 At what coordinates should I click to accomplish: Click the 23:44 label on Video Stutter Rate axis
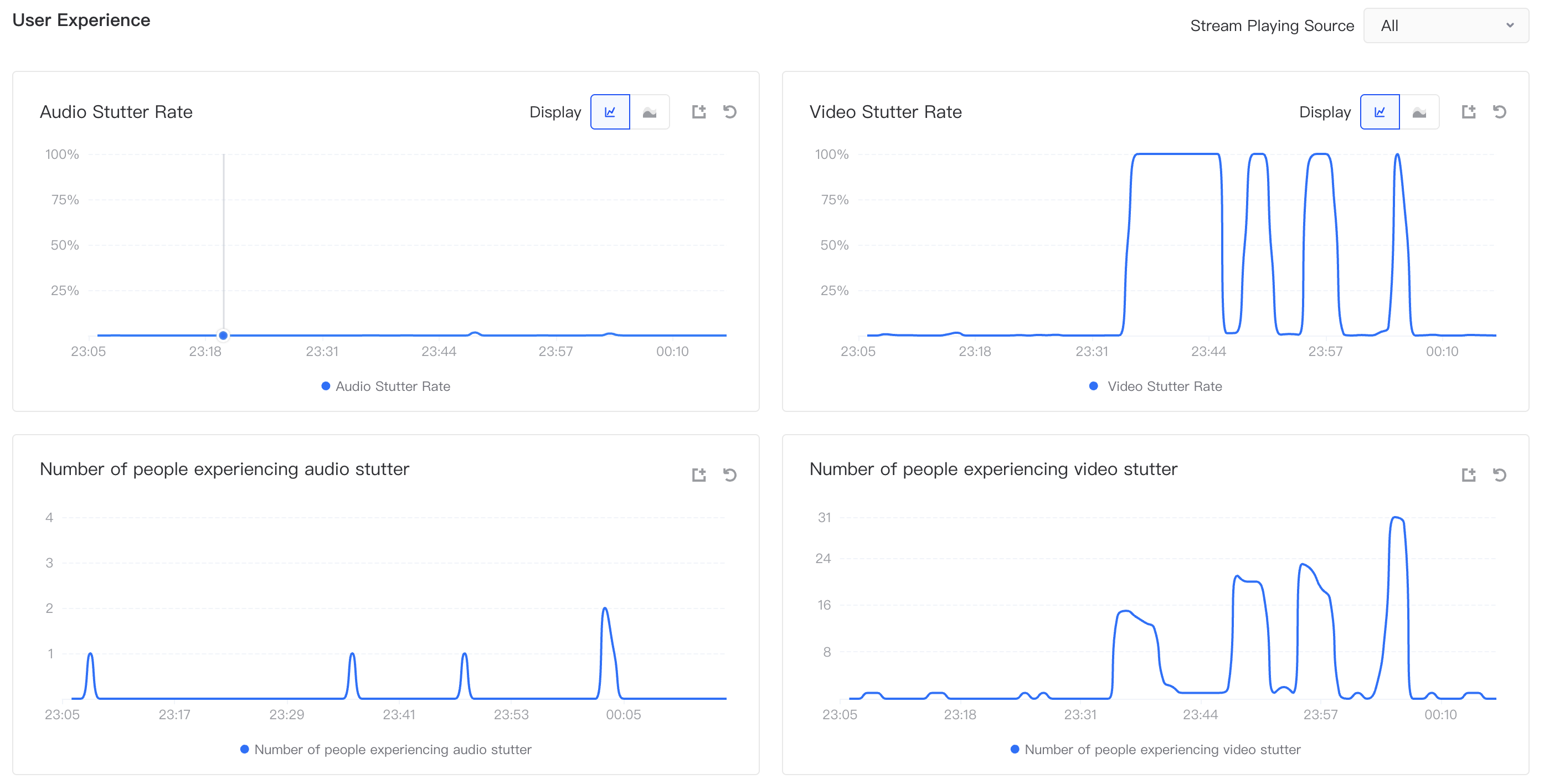pos(1208,352)
